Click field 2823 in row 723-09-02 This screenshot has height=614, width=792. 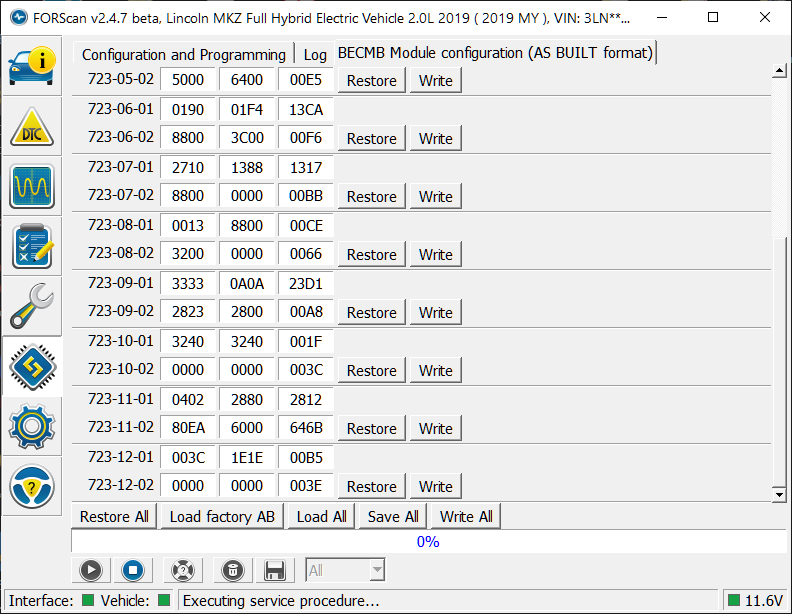point(188,312)
